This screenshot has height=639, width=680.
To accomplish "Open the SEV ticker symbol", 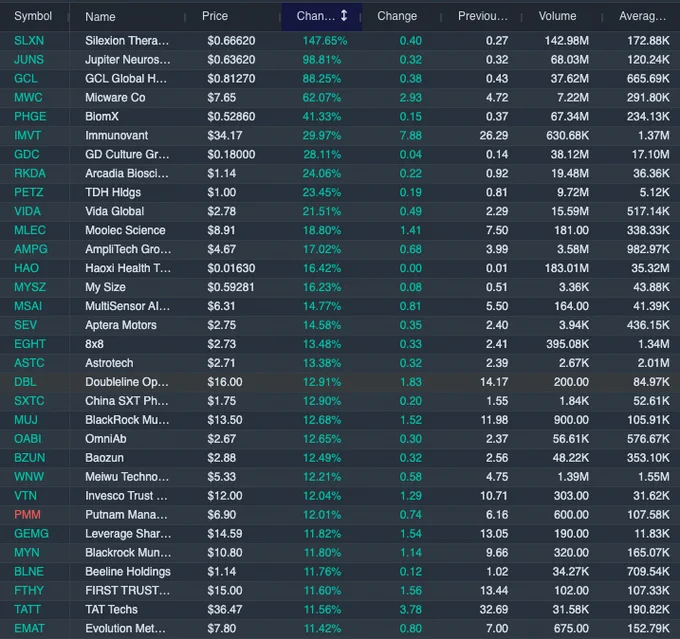I will [x=25, y=325].
